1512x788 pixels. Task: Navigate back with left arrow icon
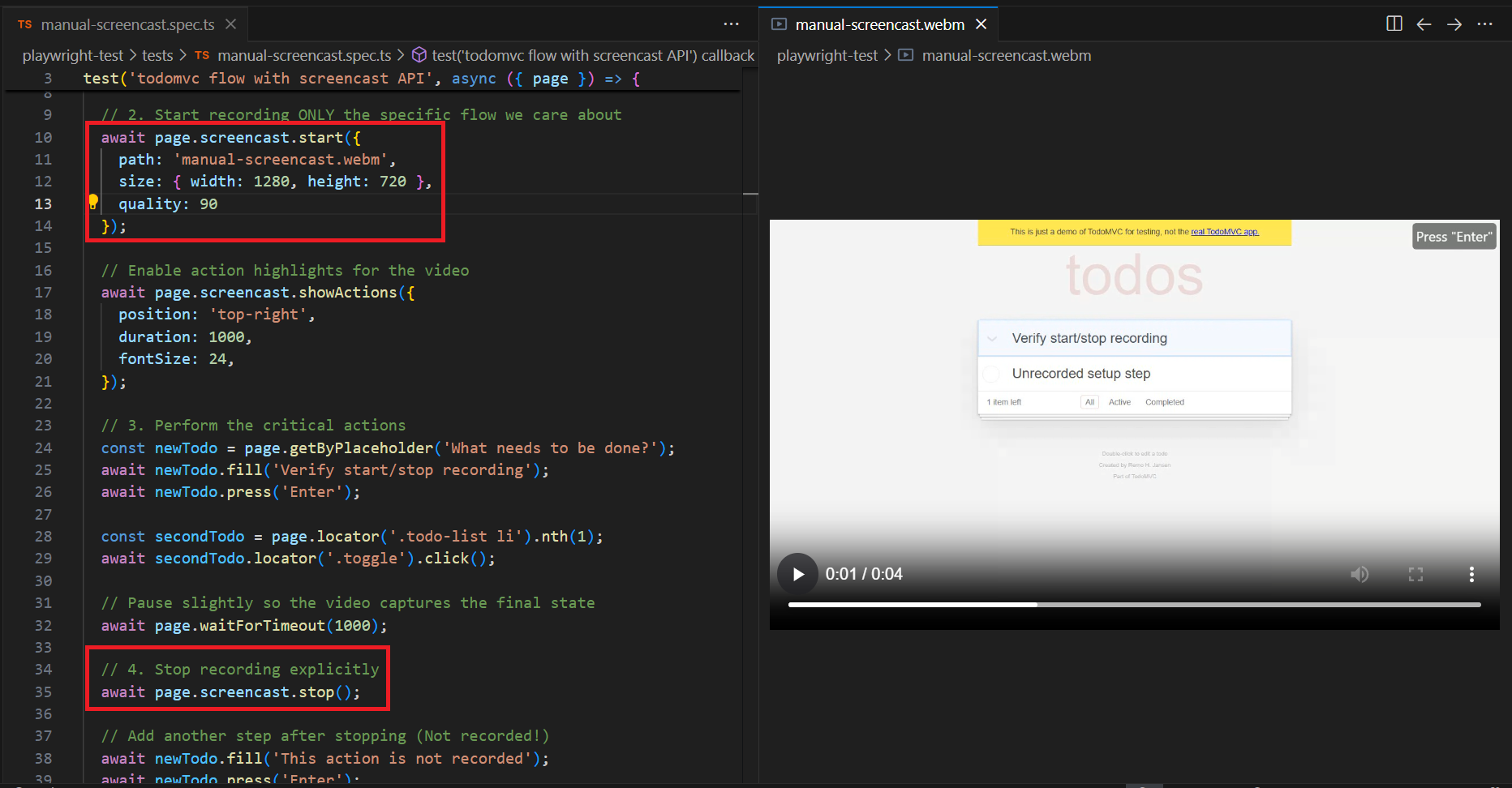tap(1424, 24)
